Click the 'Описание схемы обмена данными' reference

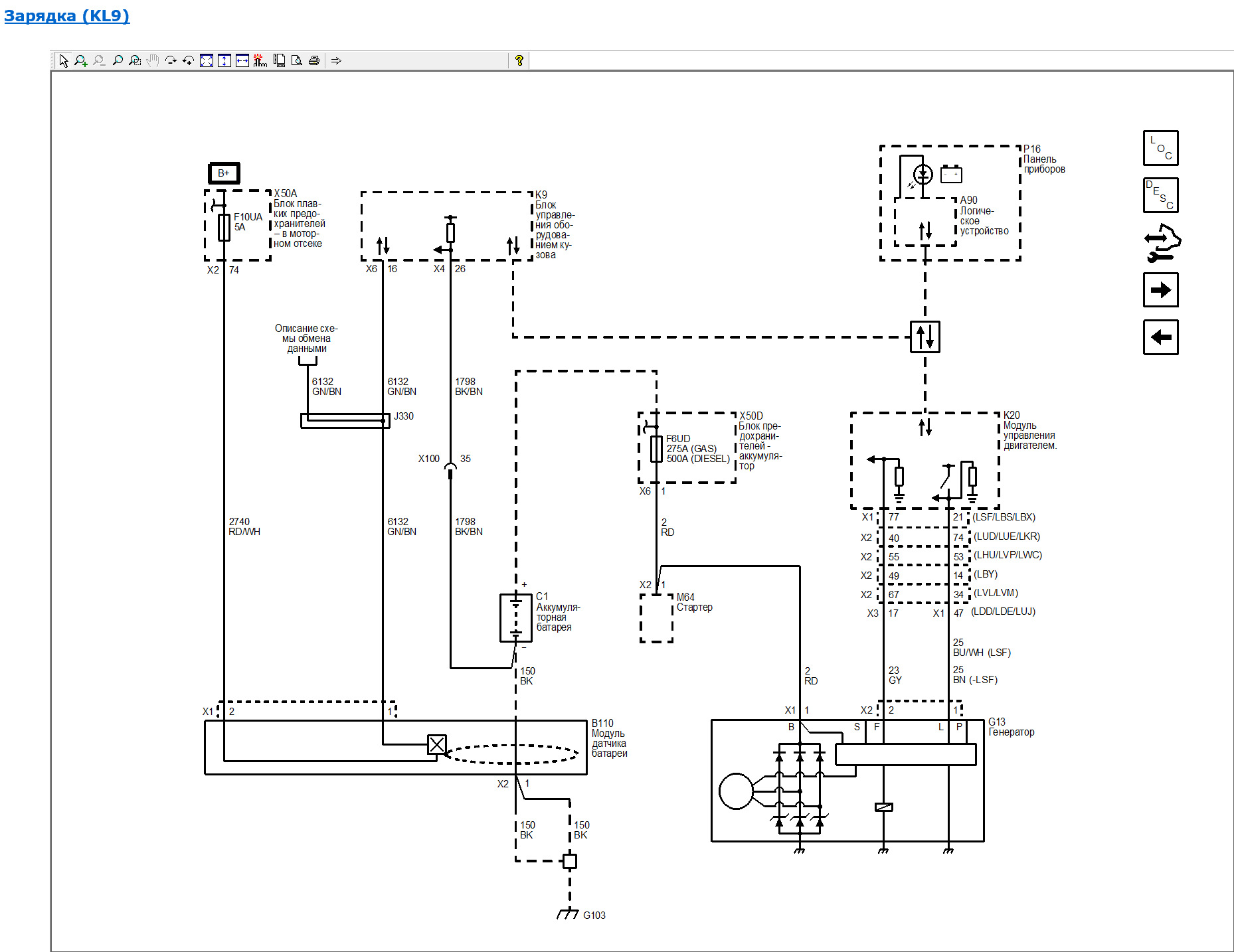[x=306, y=338]
